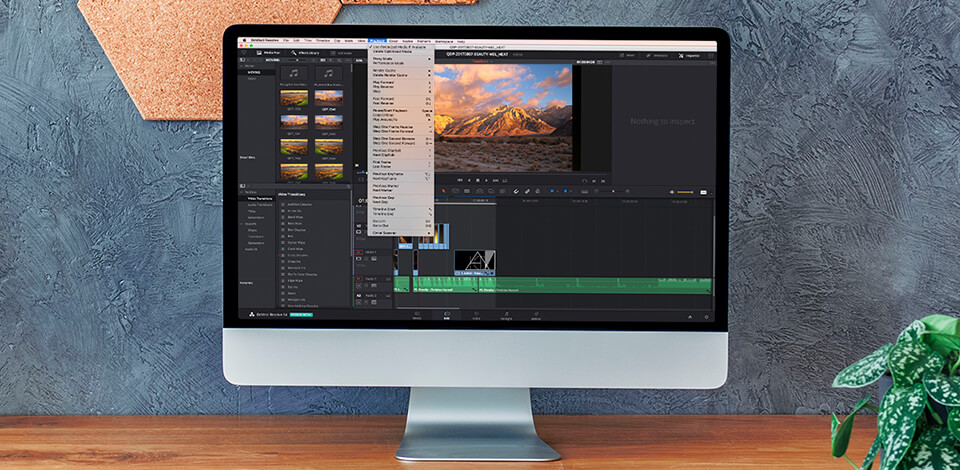Screen dimensions: 960x470
Task: Select the Cross Dissolve transition
Action: pos(298,255)
